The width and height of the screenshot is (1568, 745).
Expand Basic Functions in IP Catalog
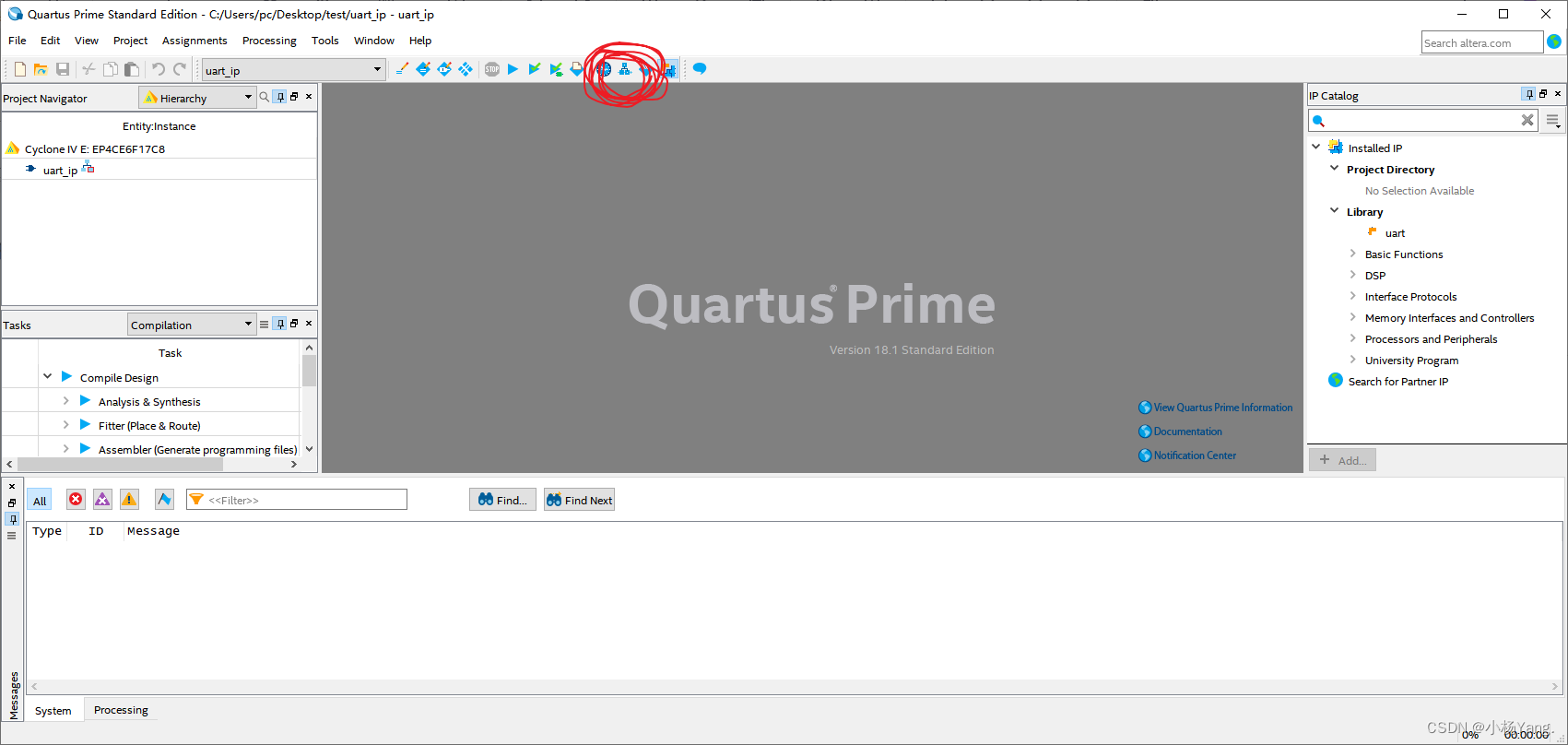click(x=1353, y=253)
